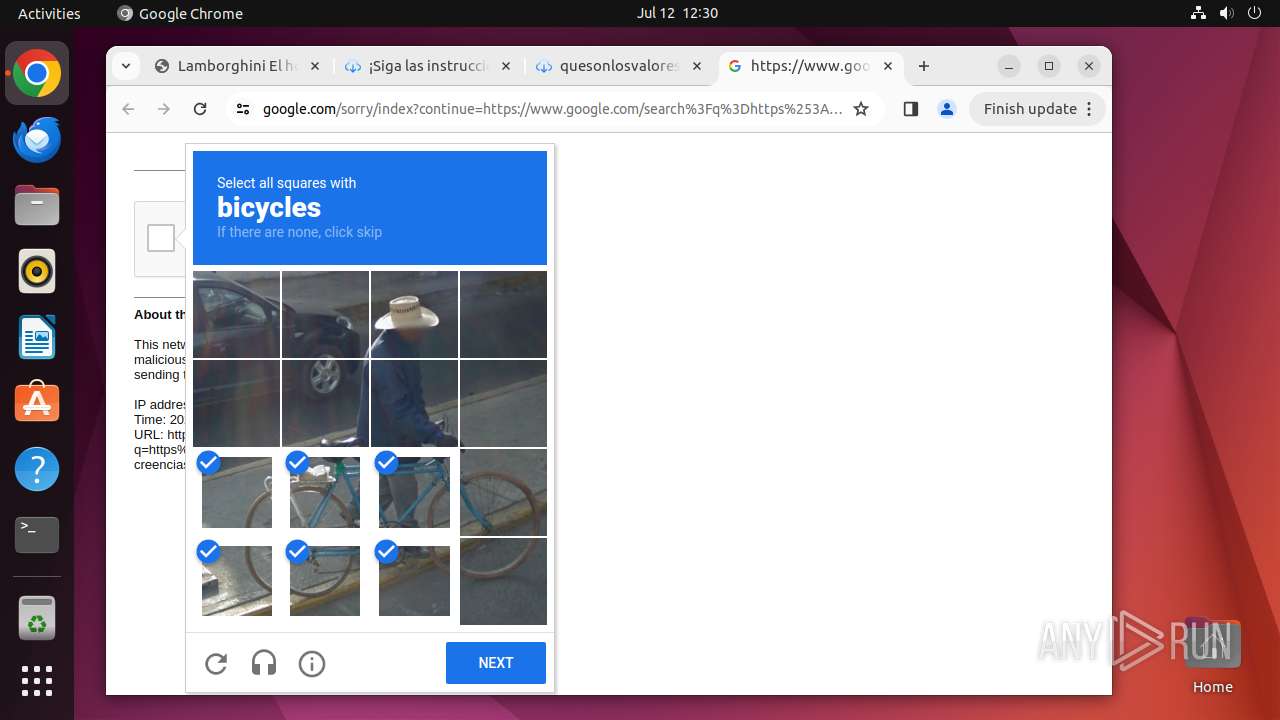Image resolution: width=1280 pixels, height=720 pixels.
Task: Bookmark this page with star icon
Action: coord(861,109)
